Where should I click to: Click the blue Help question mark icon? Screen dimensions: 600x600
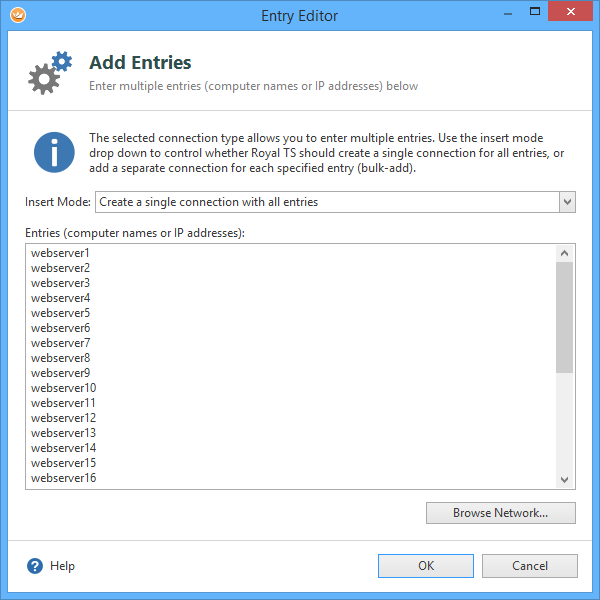coord(35,566)
